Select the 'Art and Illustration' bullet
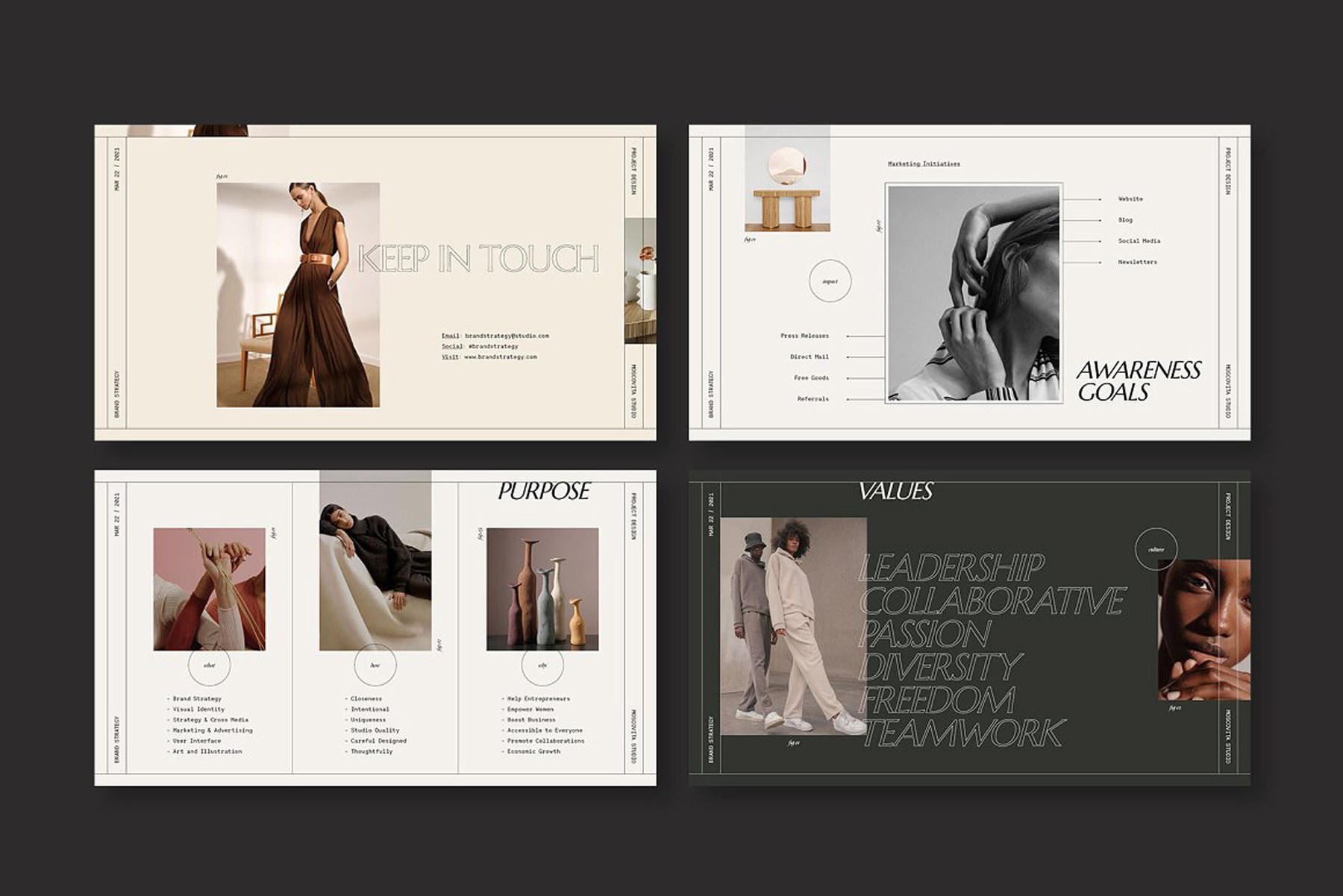 204,751
